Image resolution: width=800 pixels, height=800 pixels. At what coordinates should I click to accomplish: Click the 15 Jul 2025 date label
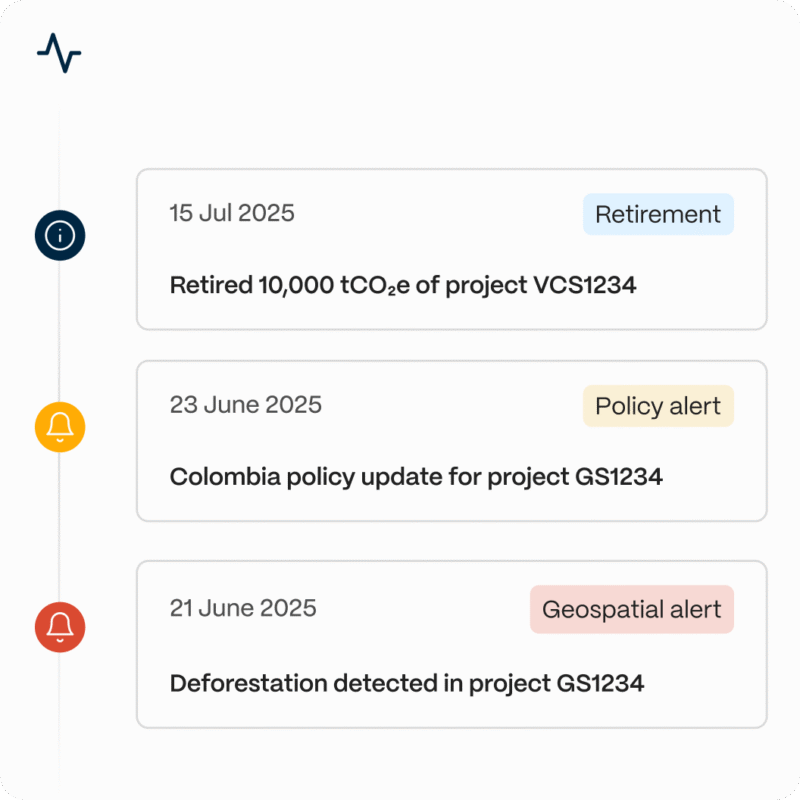(232, 213)
